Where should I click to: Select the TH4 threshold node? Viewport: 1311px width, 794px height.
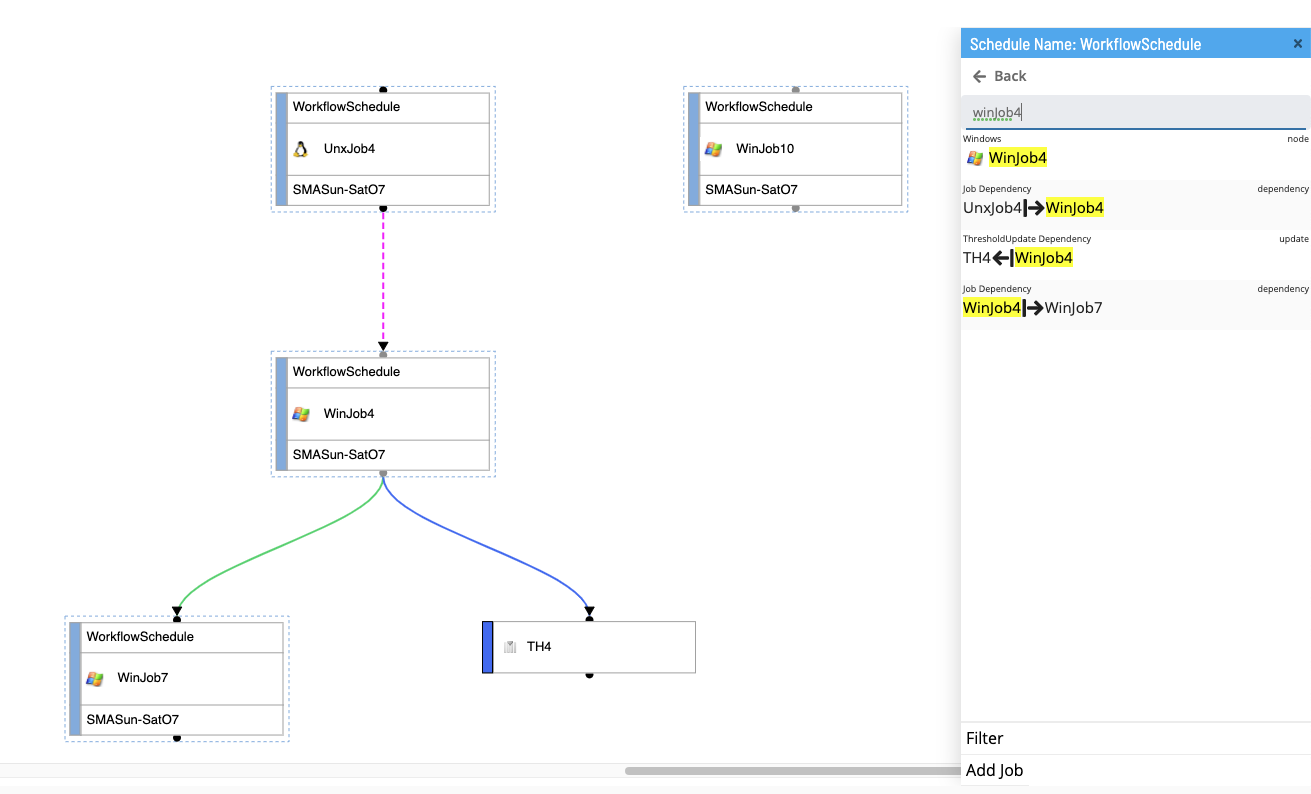click(589, 647)
